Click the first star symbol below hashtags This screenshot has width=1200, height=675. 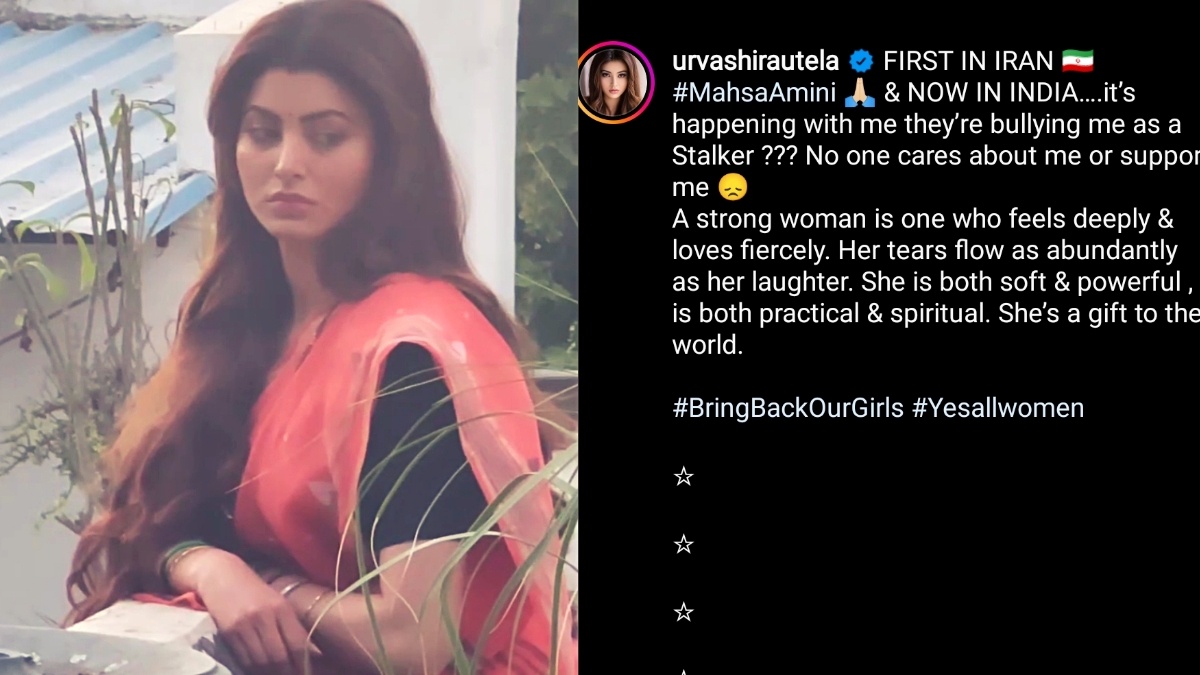point(683,477)
